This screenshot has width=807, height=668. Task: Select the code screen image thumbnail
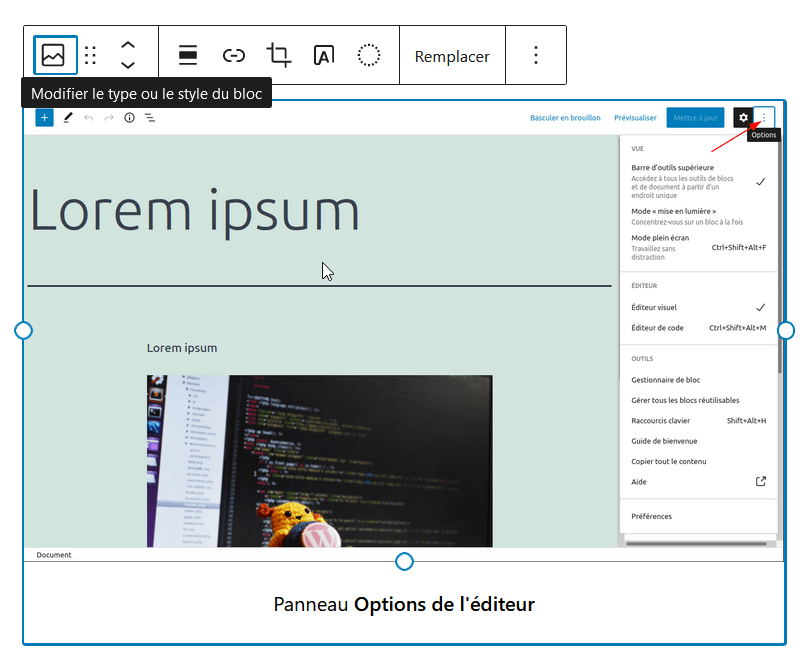(320, 461)
